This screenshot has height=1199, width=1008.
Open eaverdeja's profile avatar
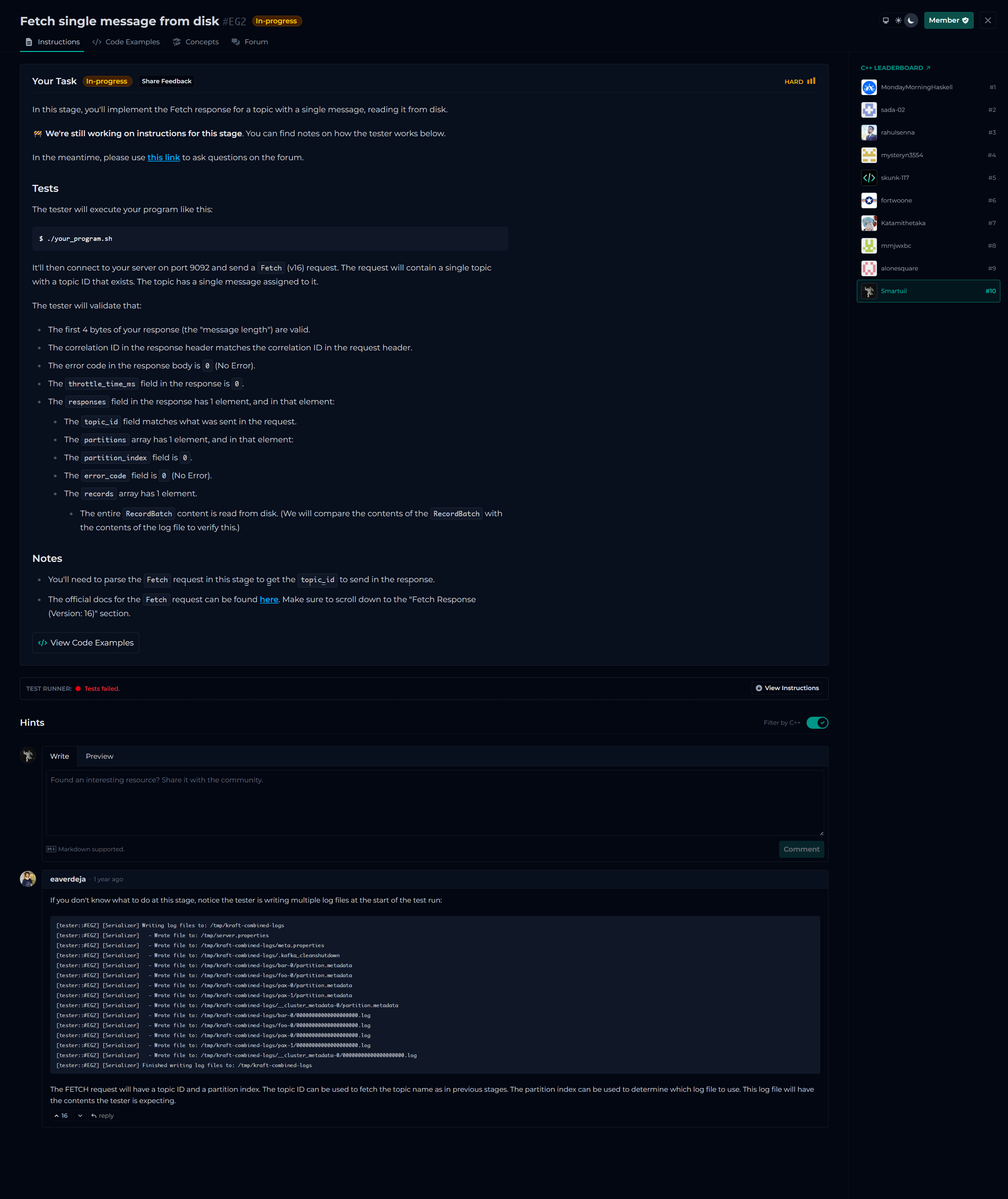28,879
